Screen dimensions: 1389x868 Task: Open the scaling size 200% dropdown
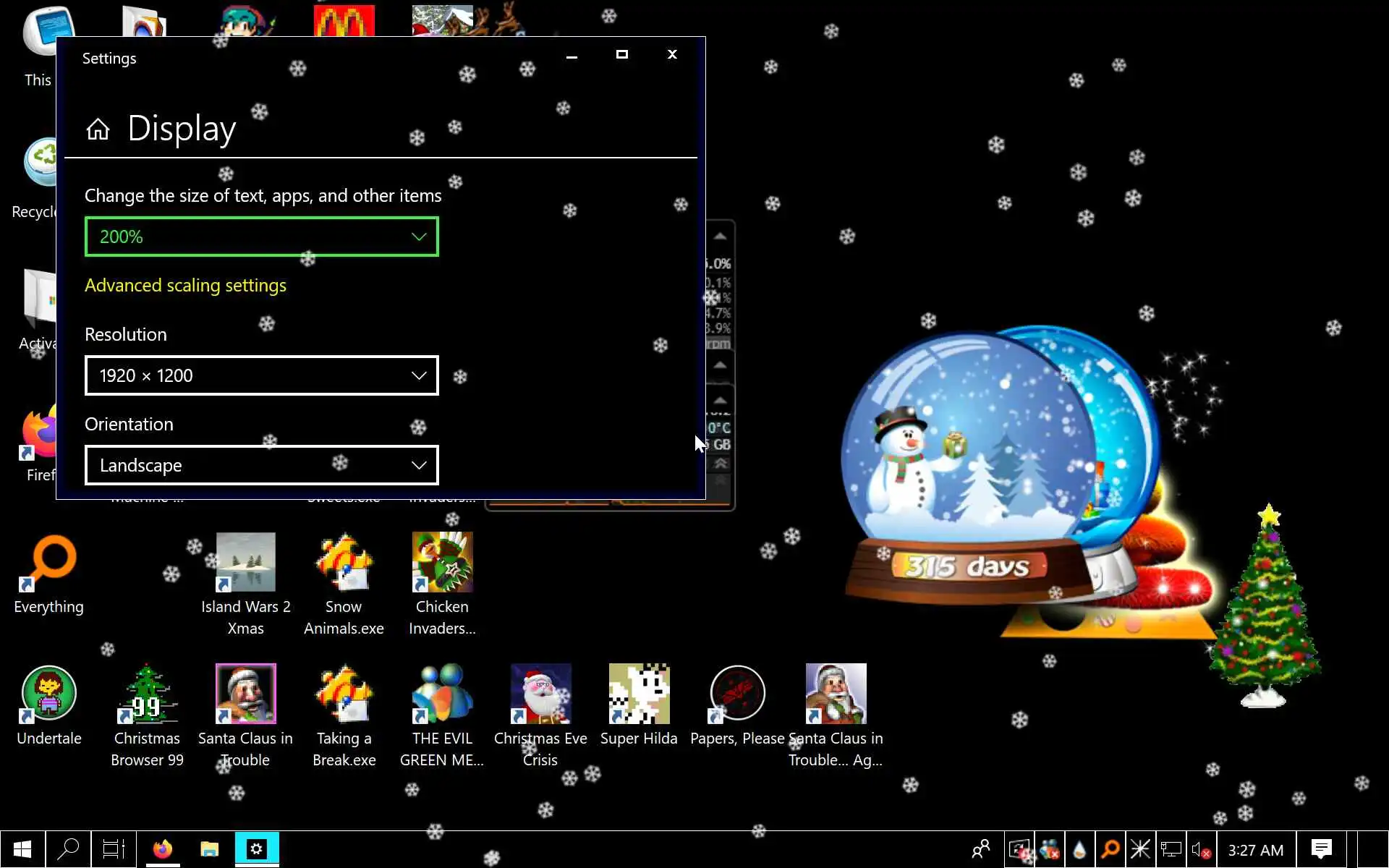coord(261,237)
